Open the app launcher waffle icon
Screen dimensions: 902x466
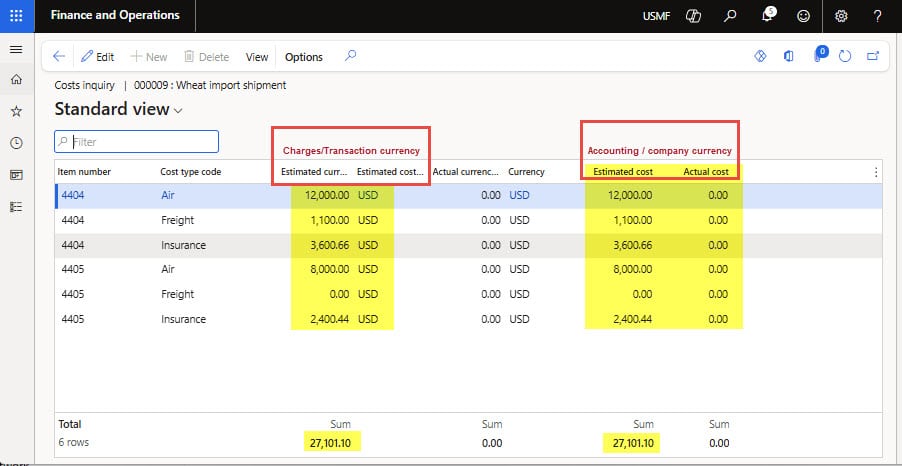pos(17,16)
